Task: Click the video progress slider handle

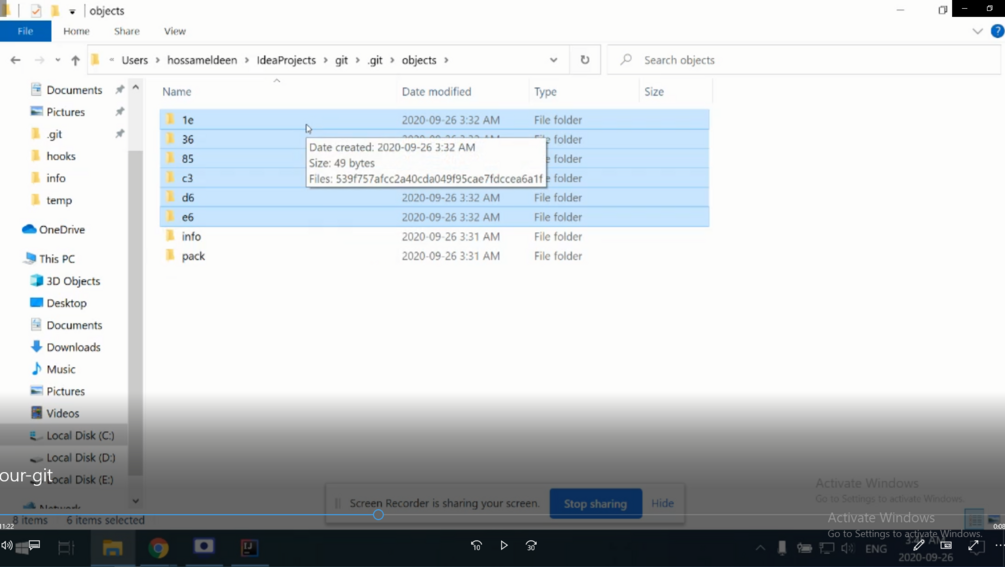Action: [x=378, y=514]
